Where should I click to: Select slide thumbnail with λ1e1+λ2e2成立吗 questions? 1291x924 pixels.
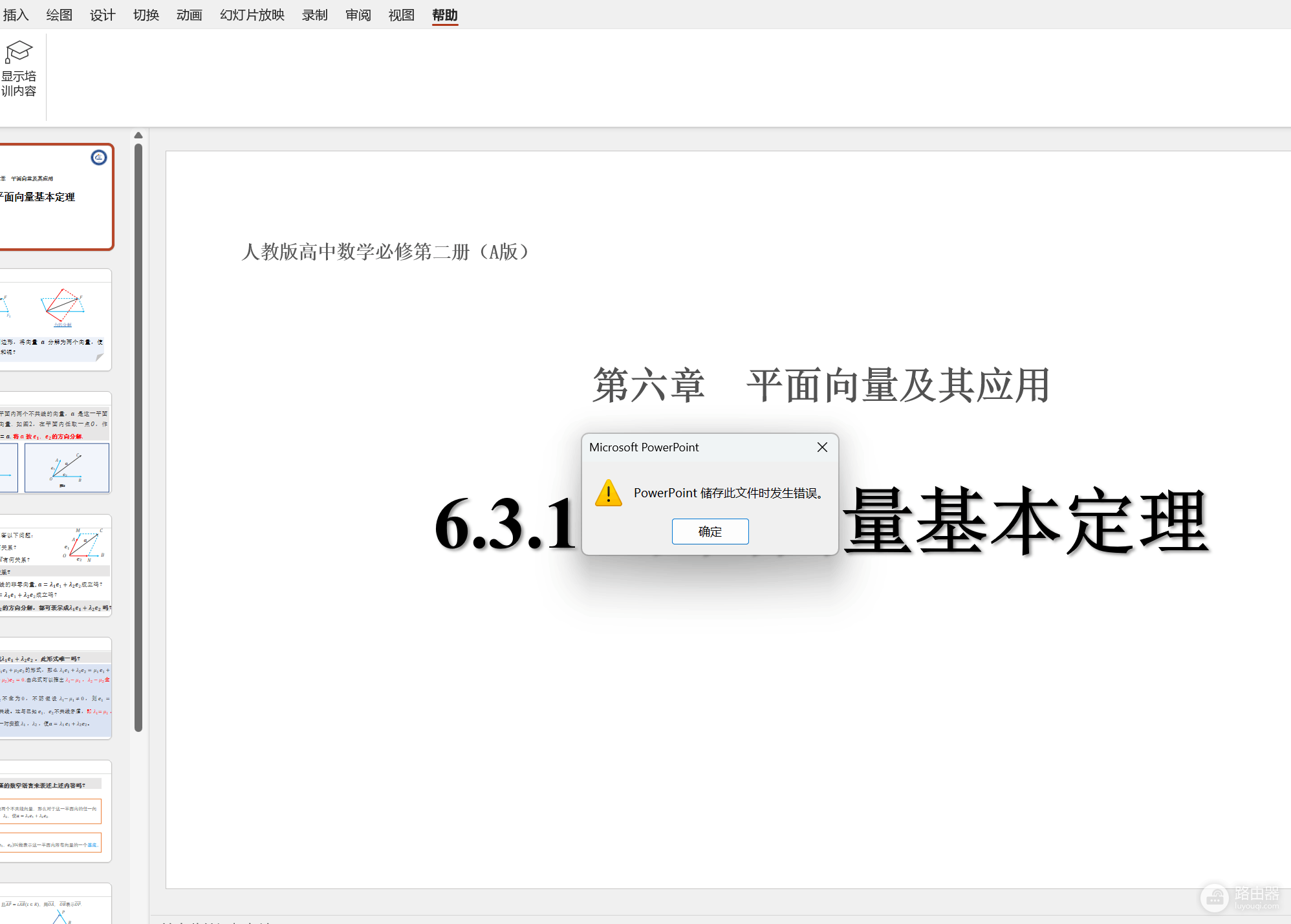point(56,566)
